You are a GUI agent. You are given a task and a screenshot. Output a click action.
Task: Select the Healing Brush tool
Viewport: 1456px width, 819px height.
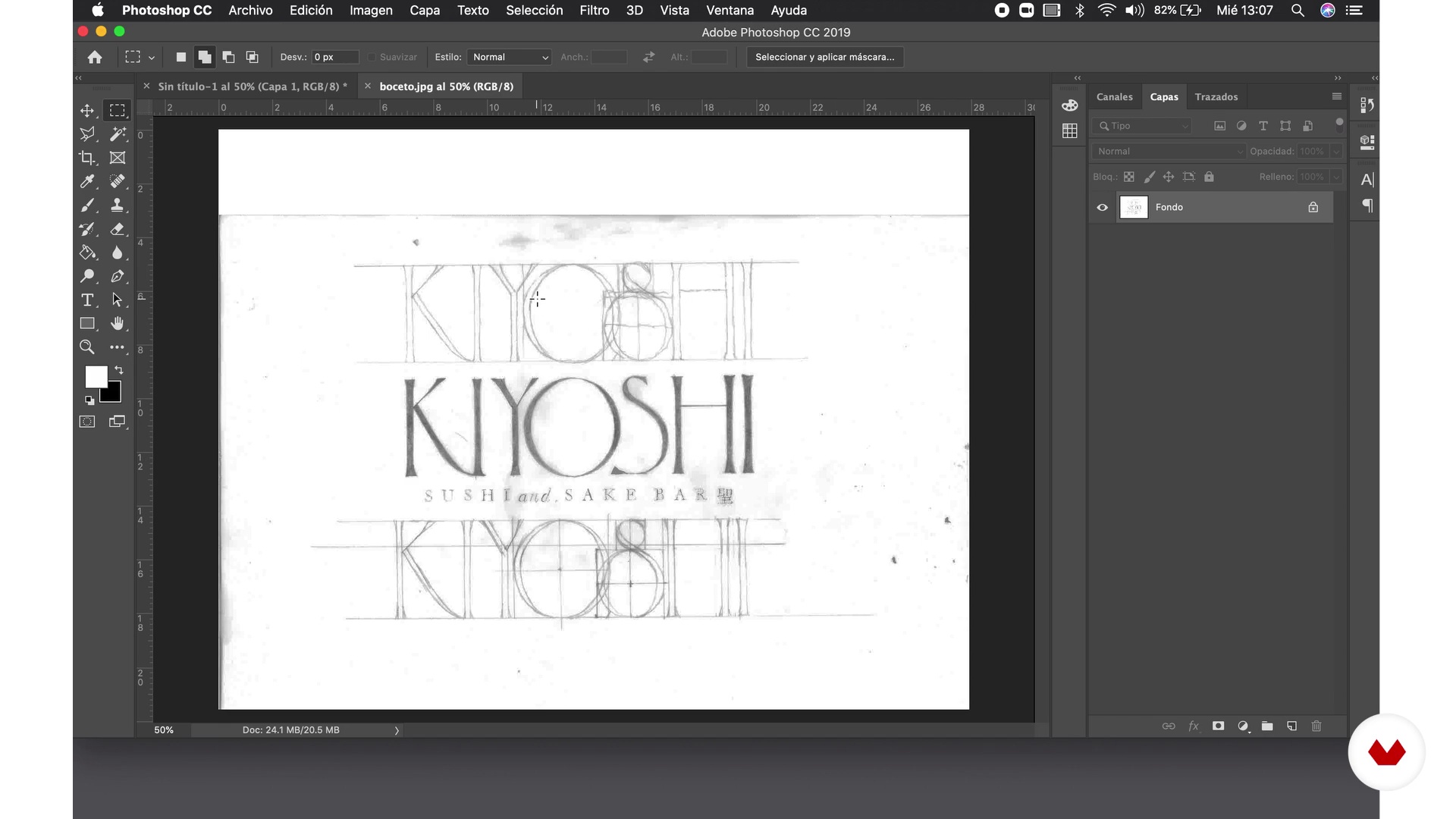coord(117,181)
